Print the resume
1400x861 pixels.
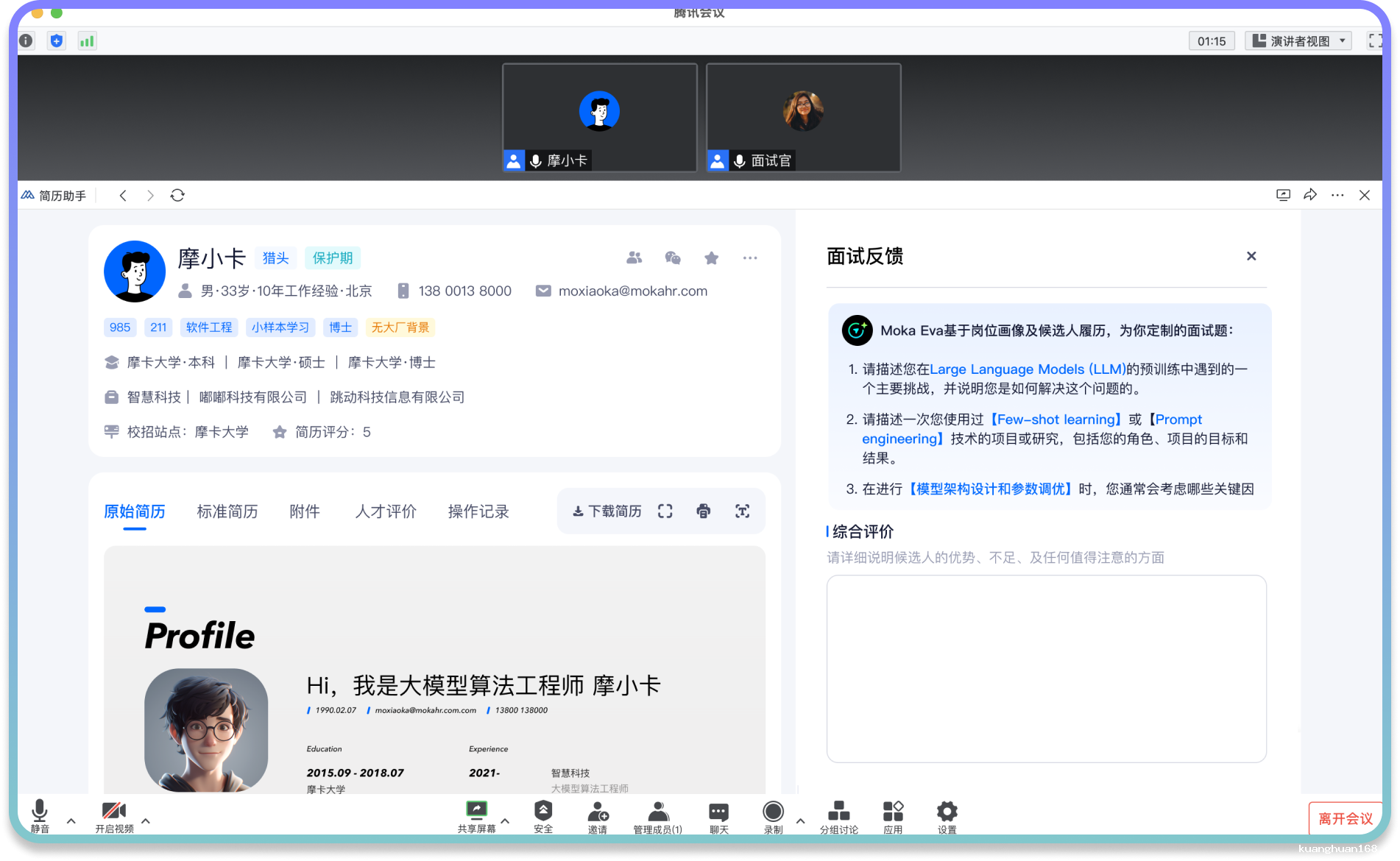(x=704, y=511)
